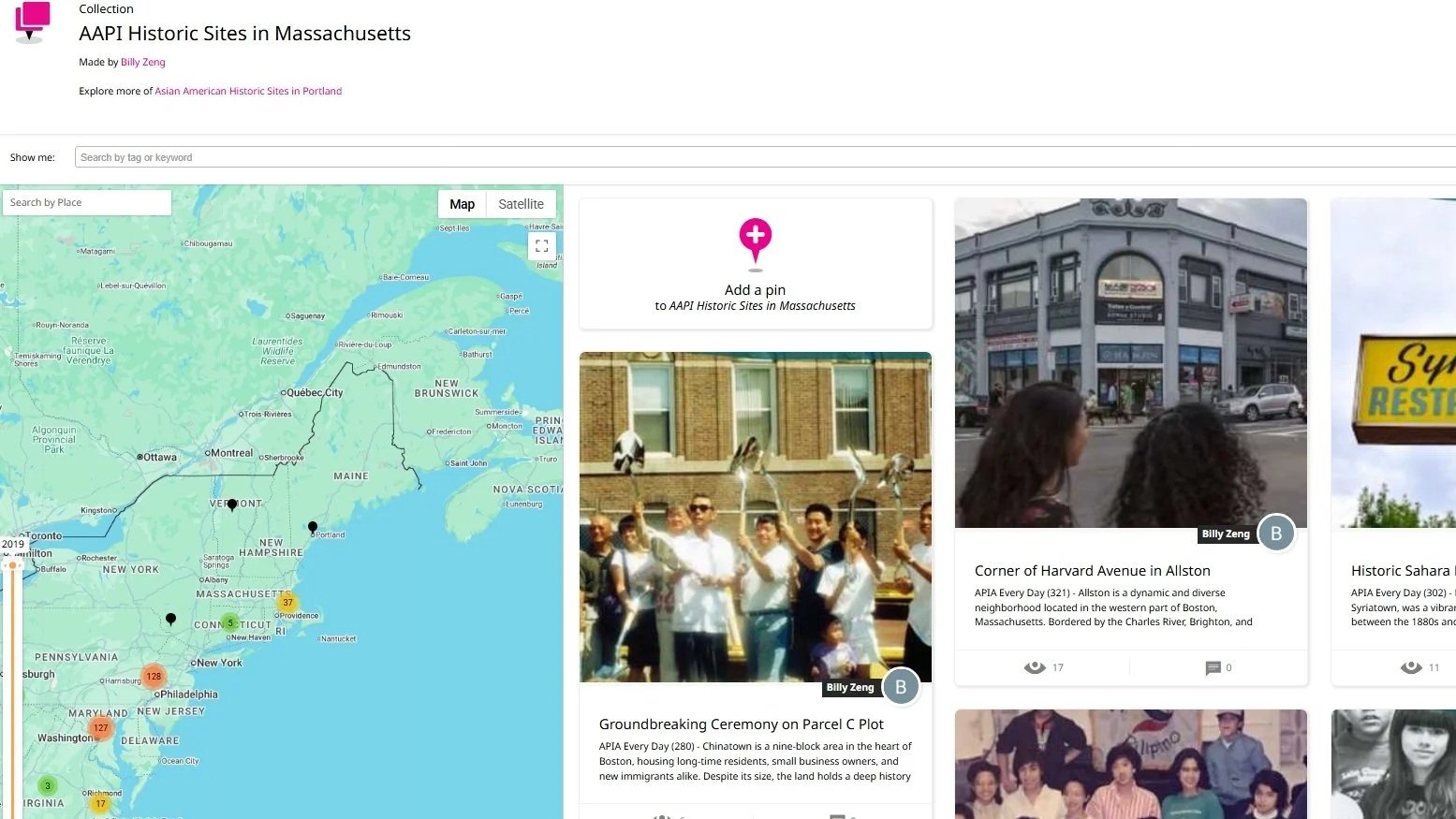Open the B avatar on Harvard Avenue card

tap(1275, 534)
